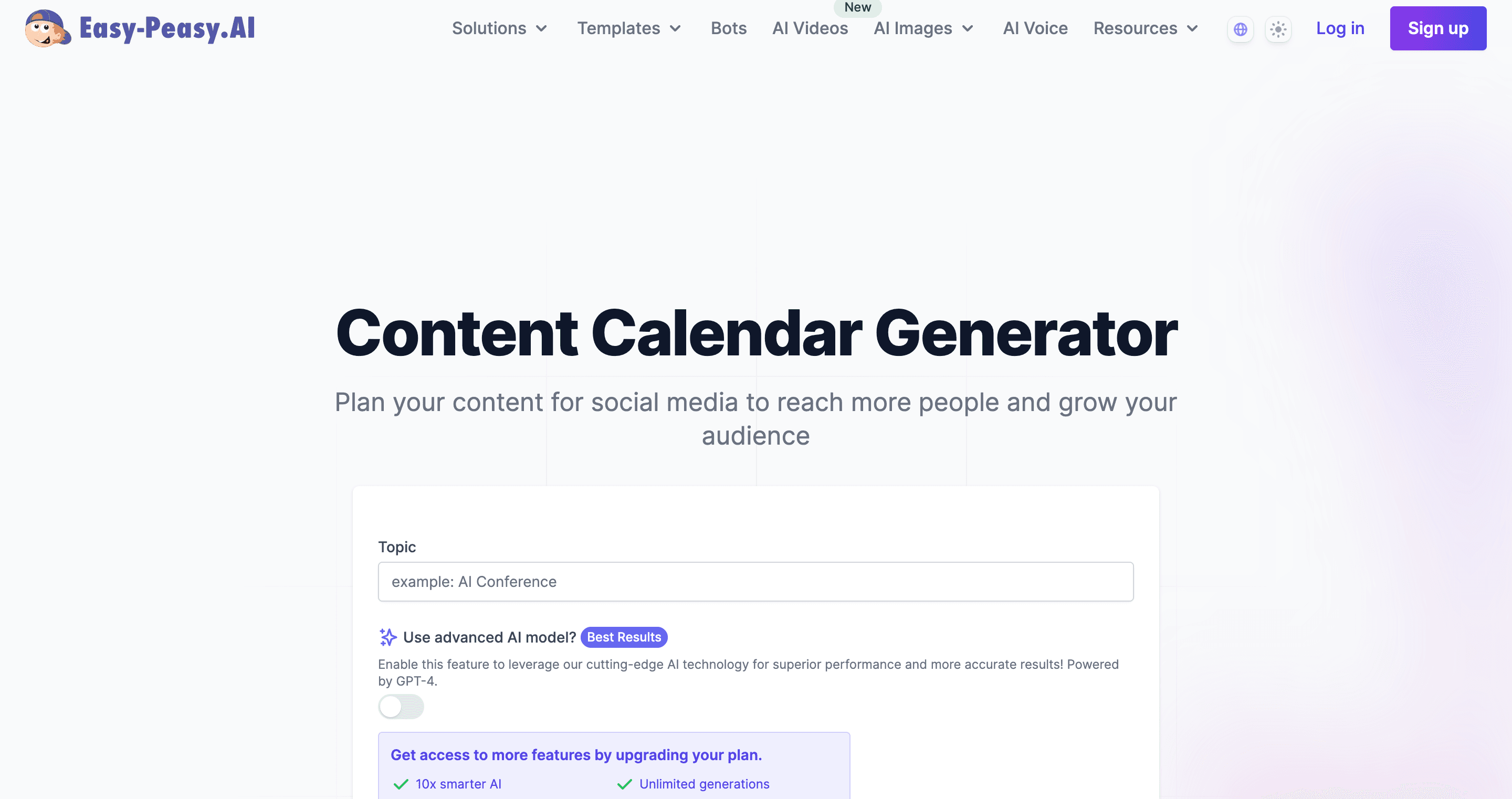Click the checkmark beside Unlimited generations
Image resolution: width=1512 pixels, height=799 pixels.
pyautogui.click(x=624, y=784)
